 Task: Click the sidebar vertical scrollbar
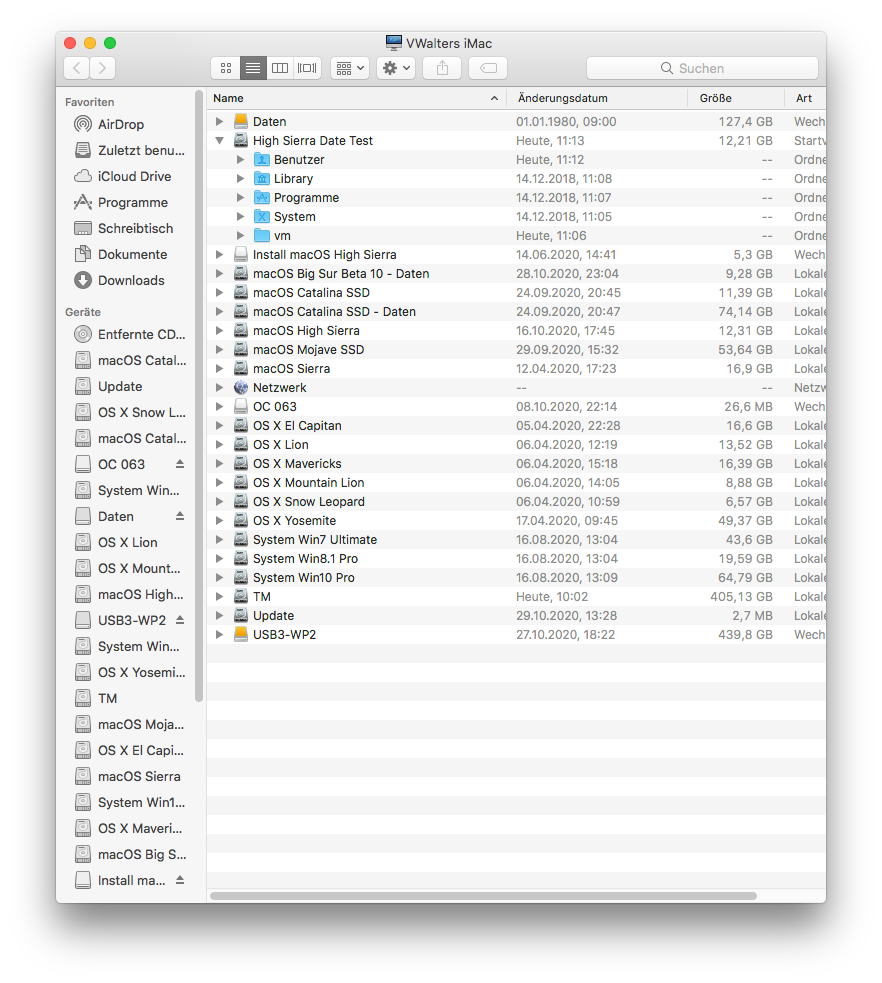(x=199, y=396)
